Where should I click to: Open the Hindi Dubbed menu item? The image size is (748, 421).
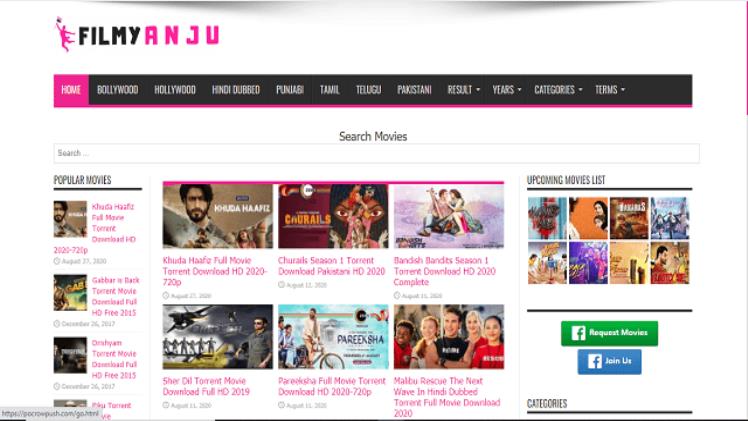pos(236,90)
